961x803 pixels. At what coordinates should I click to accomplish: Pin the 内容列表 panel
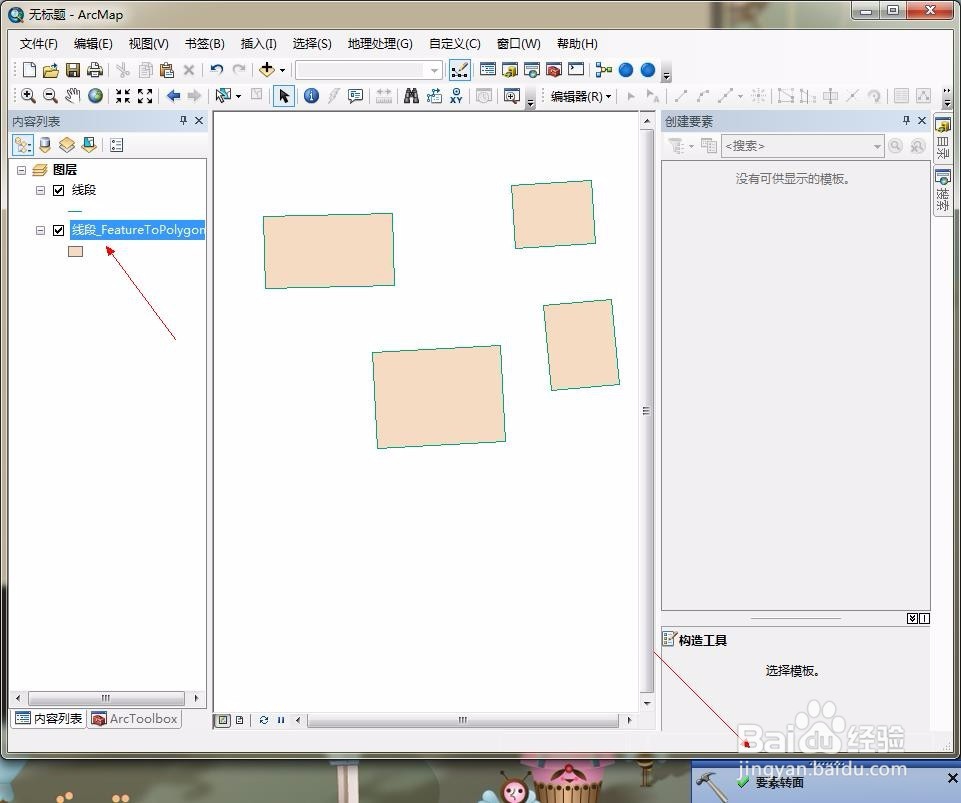pyautogui.click(x=183, y=121)
